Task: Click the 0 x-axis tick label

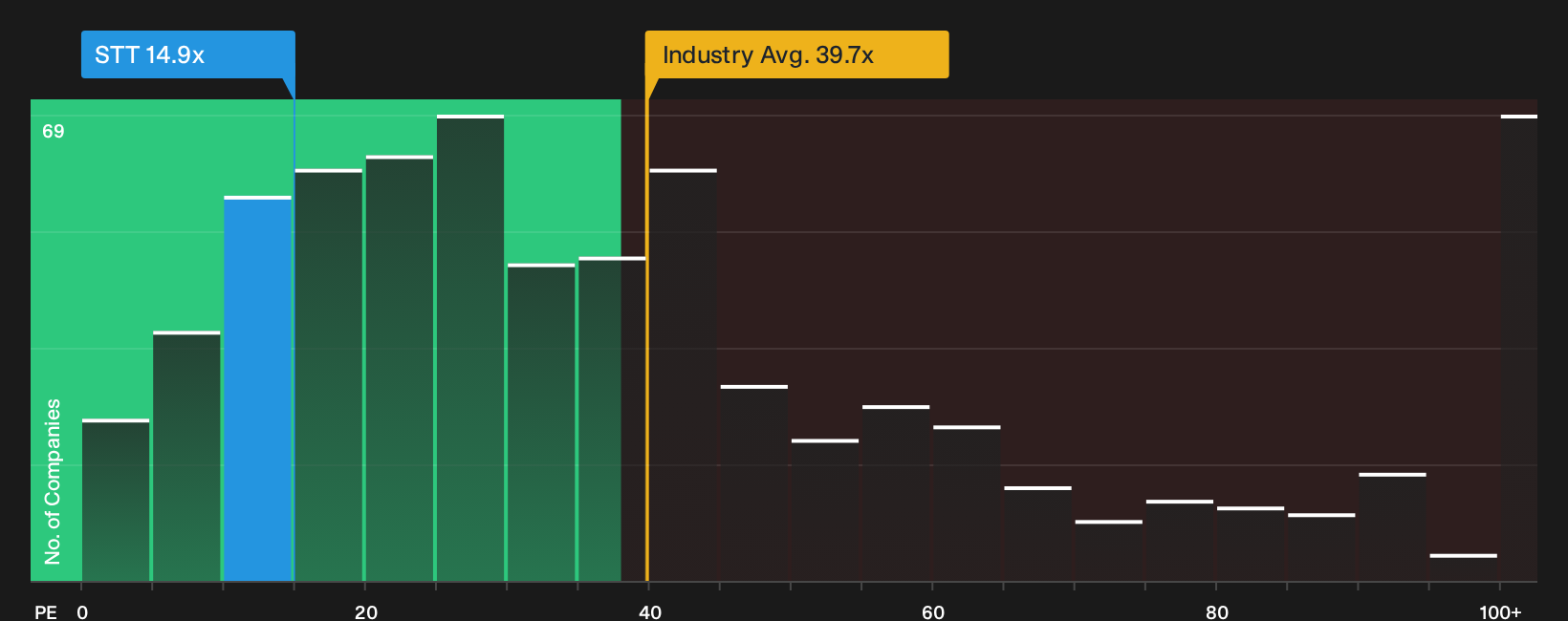Action: pyautogui.click(x=82, y=611)
